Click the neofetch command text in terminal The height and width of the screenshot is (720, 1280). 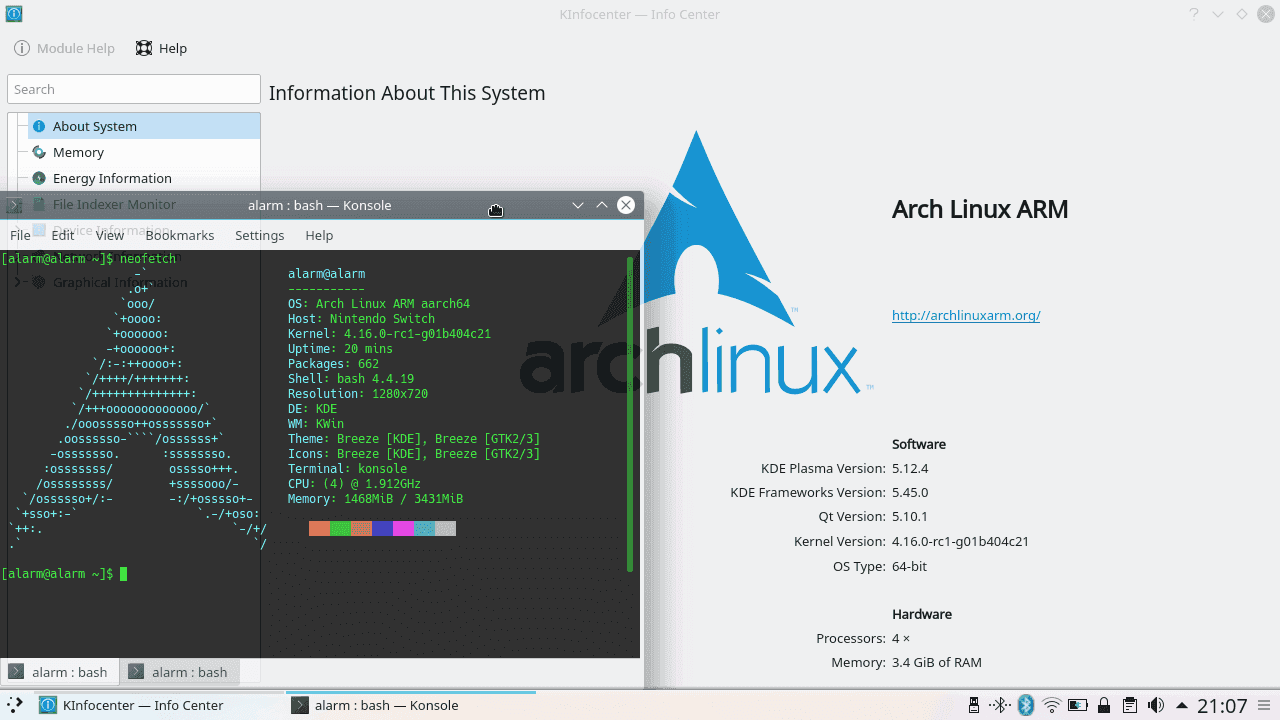tap(148, 259)
